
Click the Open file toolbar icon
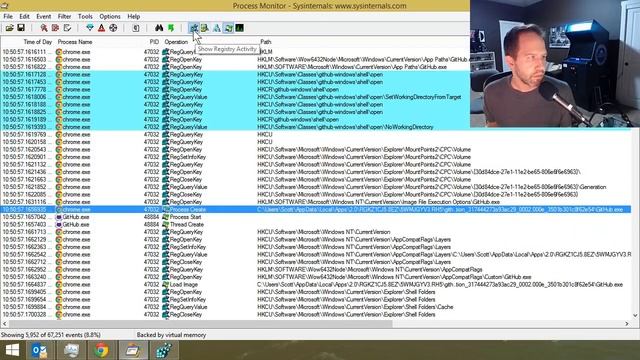coord(9,28)
